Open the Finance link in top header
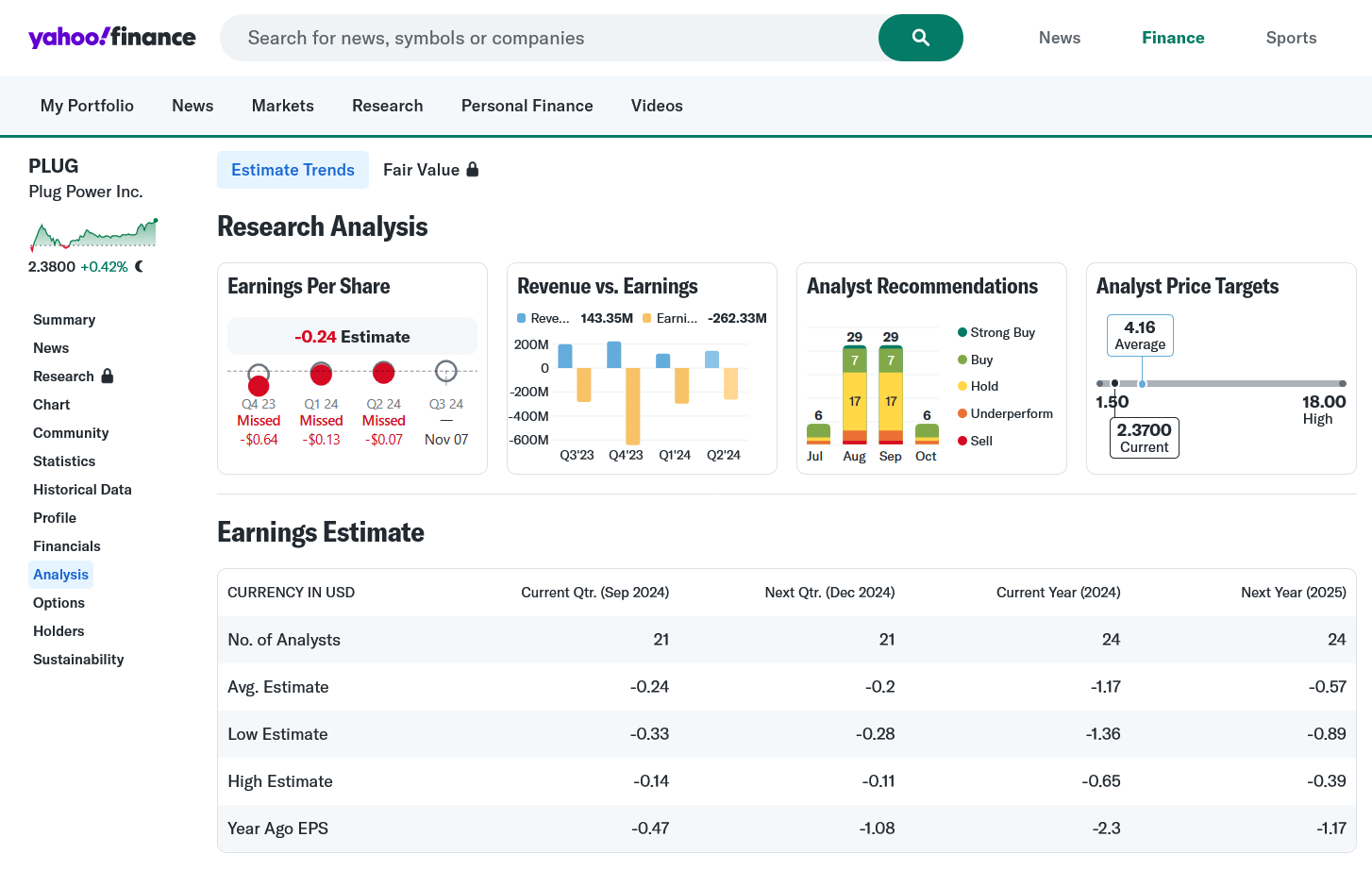1372x871 pixels. pos(1173,38)
